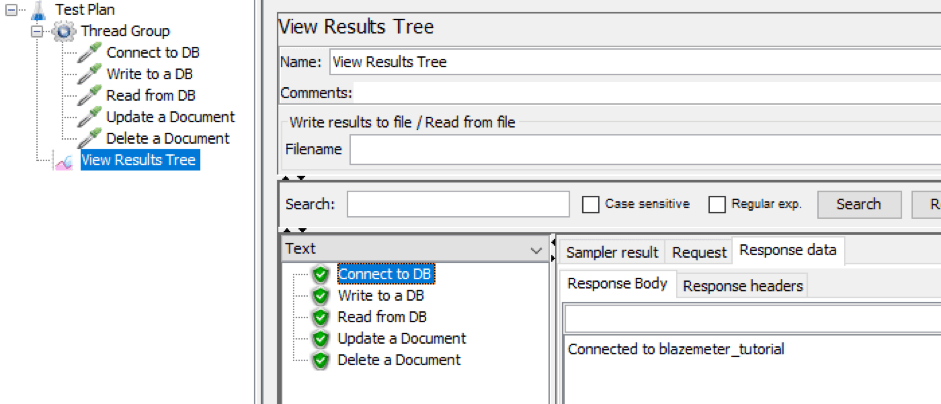Click split-pane arrows above the Text renderer dropdown
This screenshot has height=404, width=941.
tap(294, 230)
